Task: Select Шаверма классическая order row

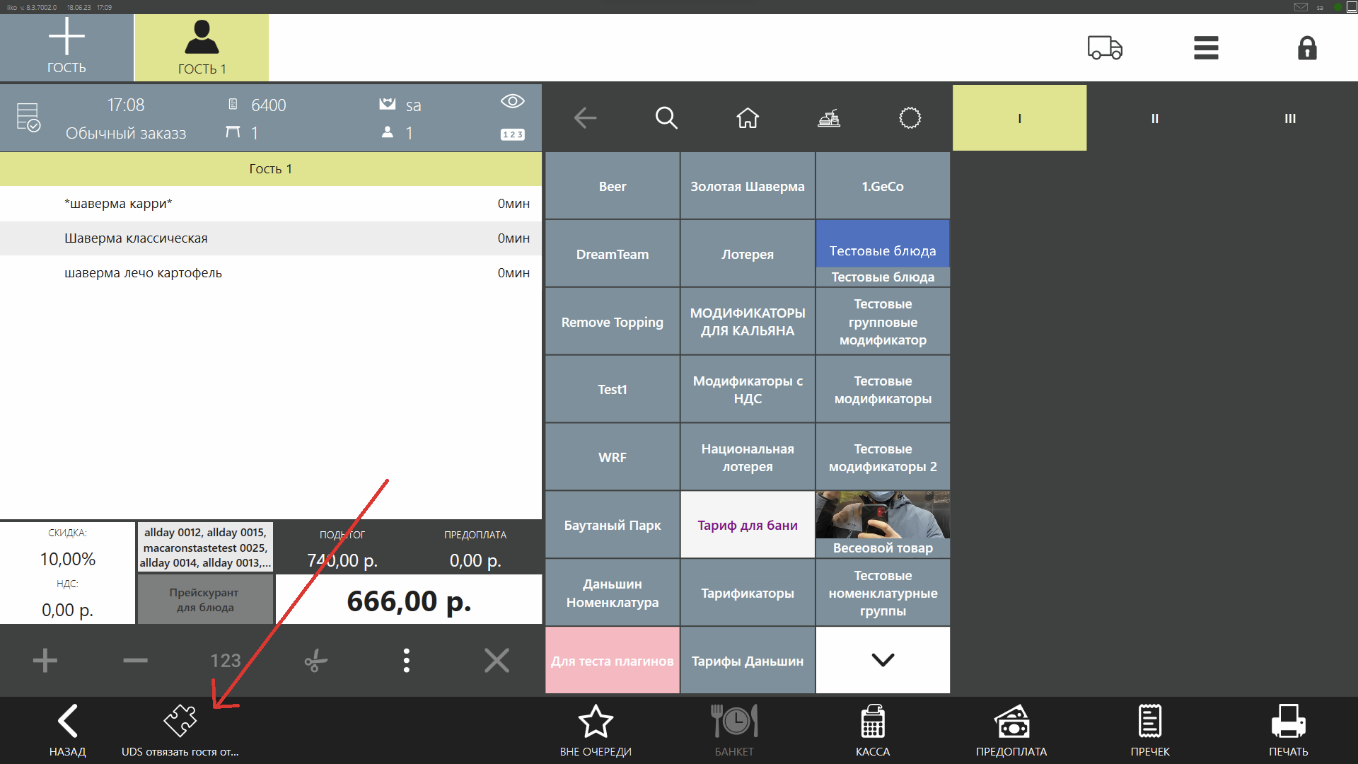Action: tap(271, 238)
